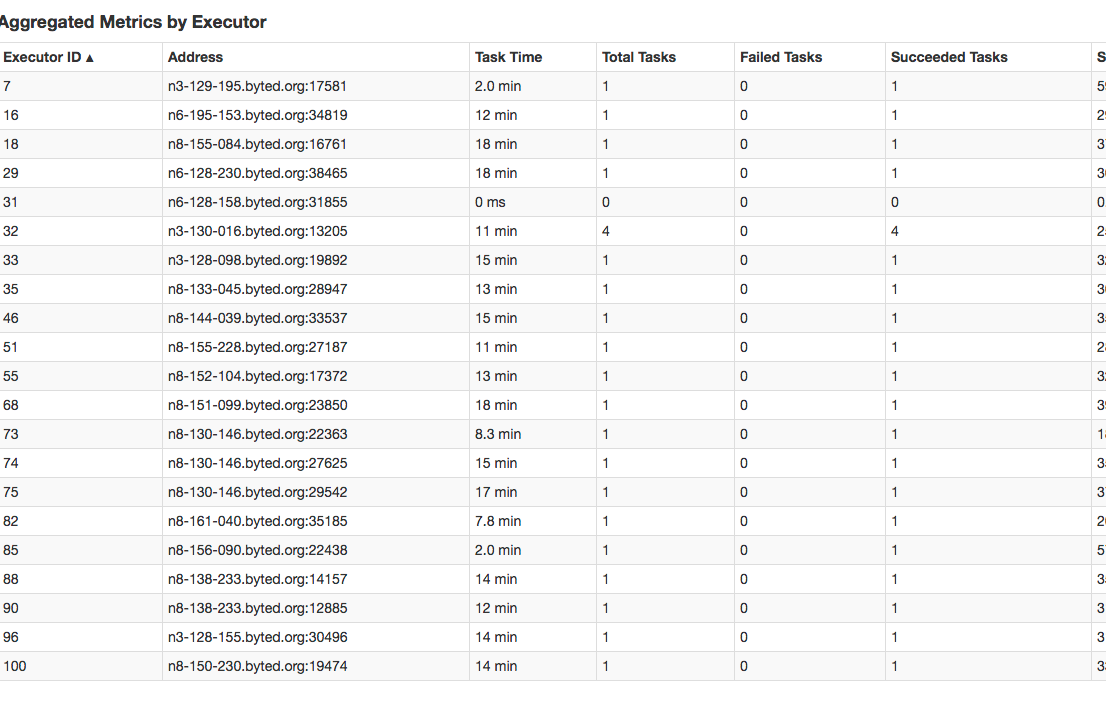This screenshot has height=702, width=1106.
Task: Select address n8-155-084.byted.org:16761
Action: pos(257,144)
